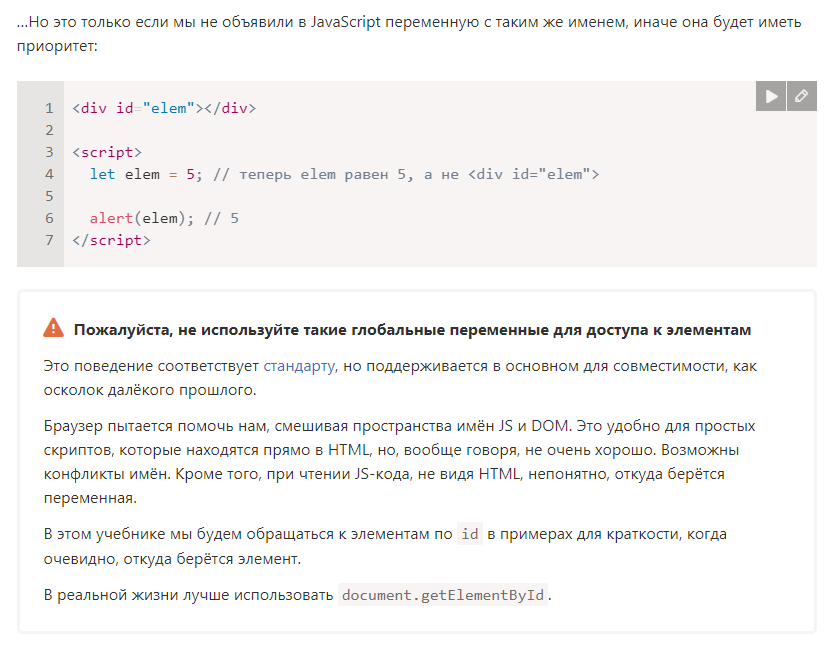The image size is (825, 645).
Task: Click the text "В реальной жизни лучше использовать"
Action: point(188,595)
